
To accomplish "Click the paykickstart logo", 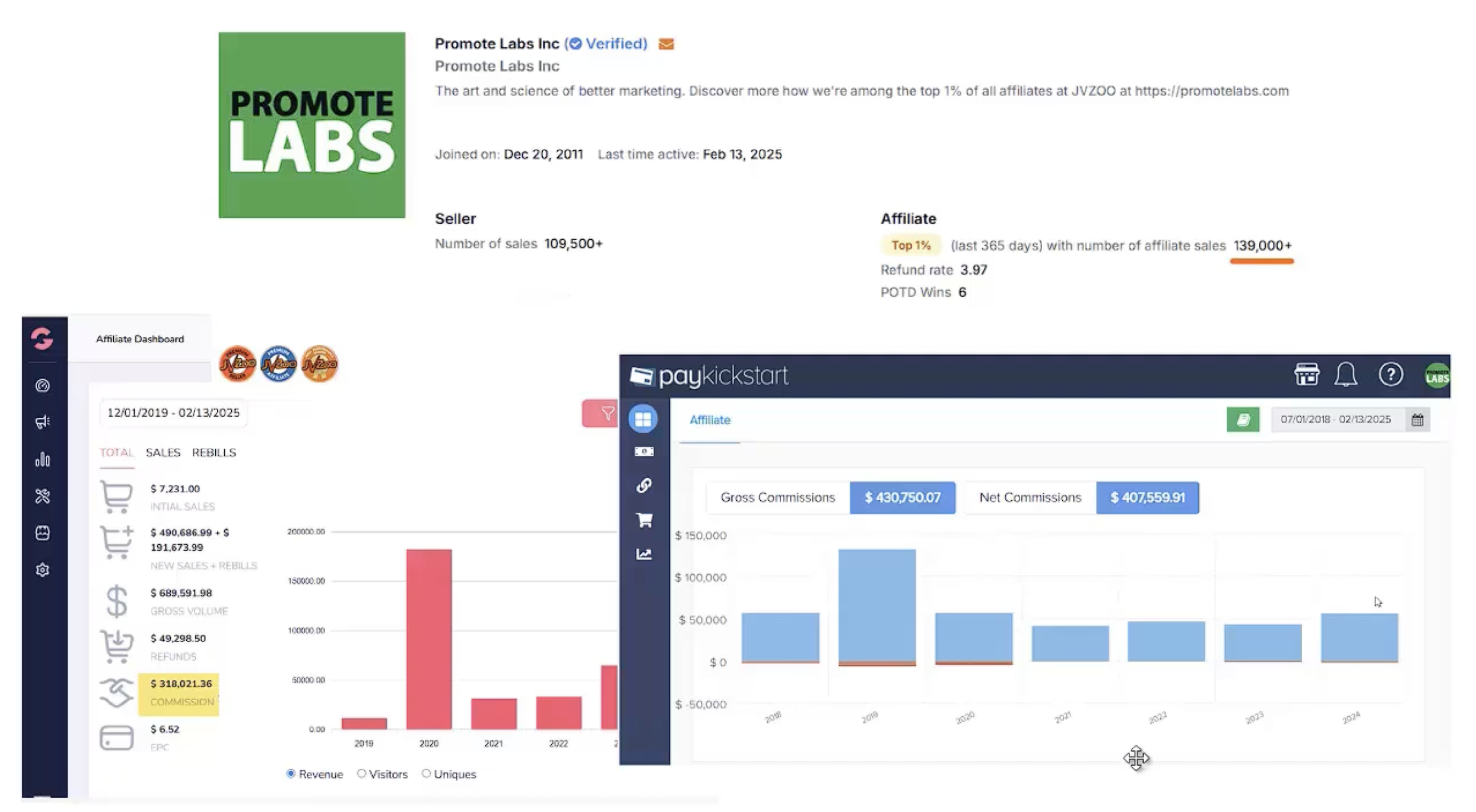I will click(x=709, y=376).
